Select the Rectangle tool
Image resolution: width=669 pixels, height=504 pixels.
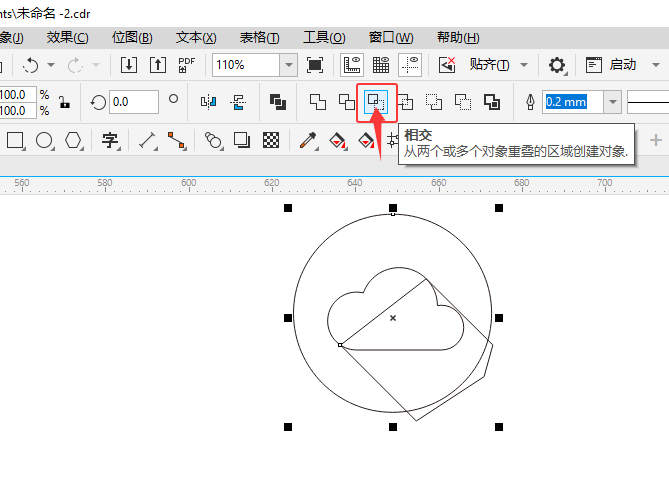15,140
